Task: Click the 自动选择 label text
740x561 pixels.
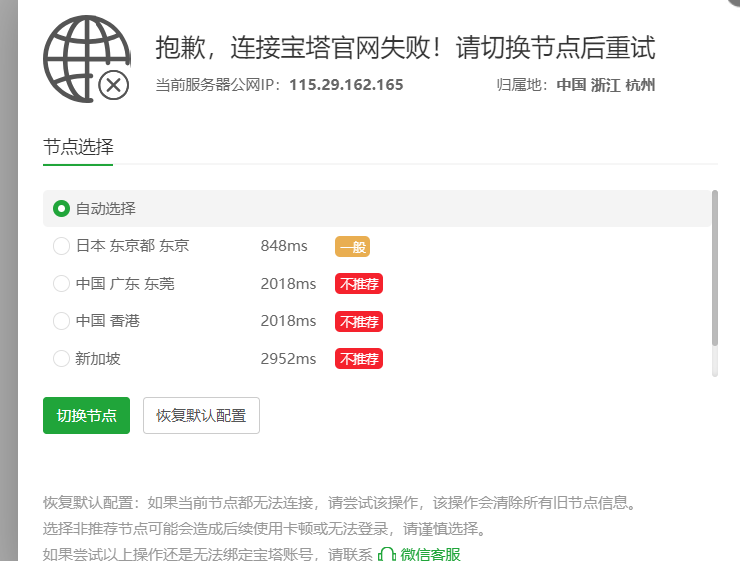Action: point(106,209)
